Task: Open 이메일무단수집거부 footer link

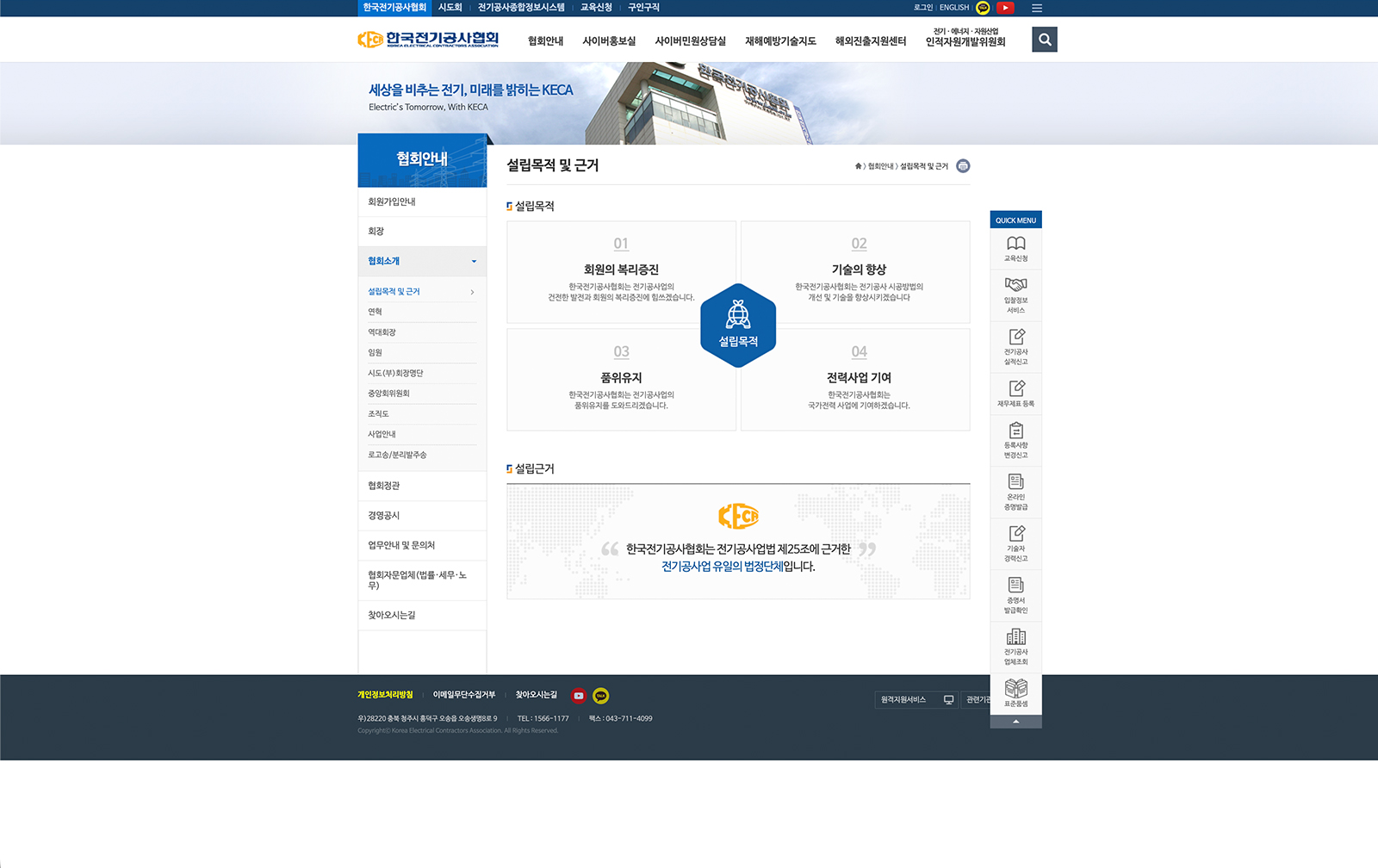Action: [464, 695]
